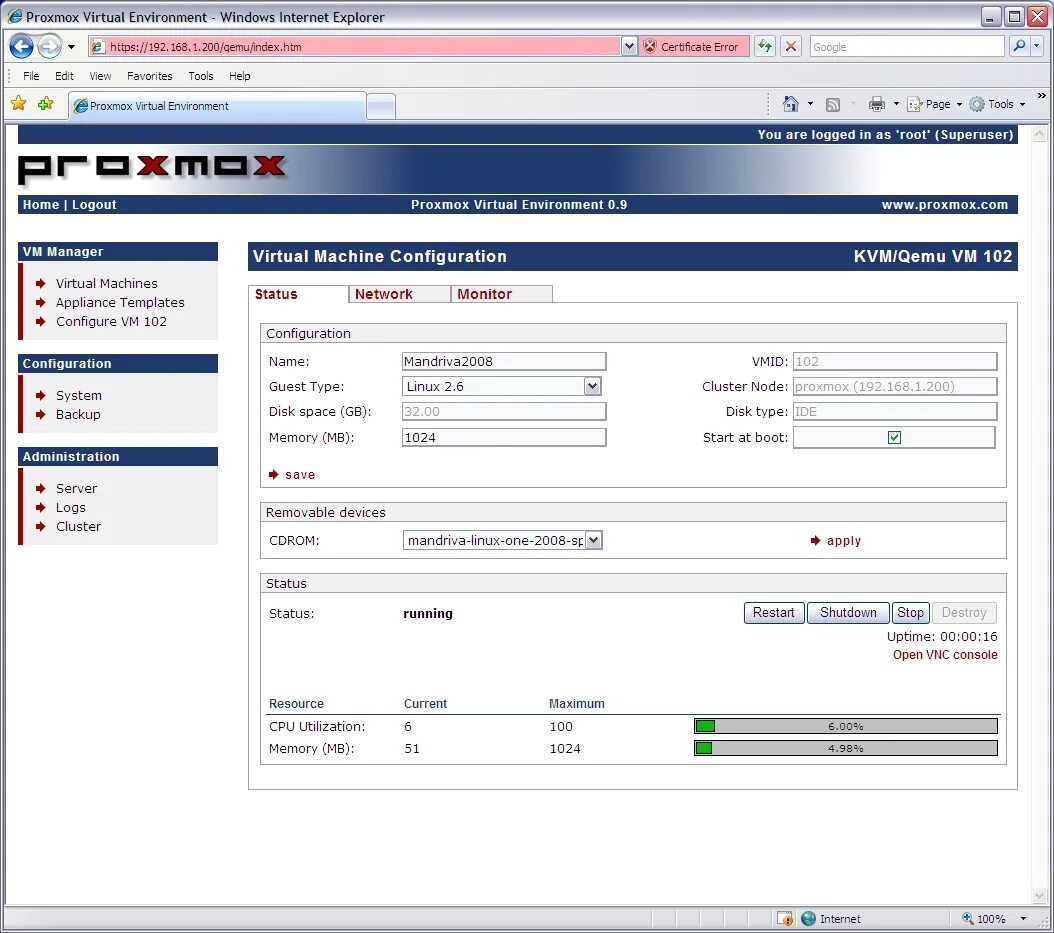Click the Memory usage progress bar

846,748
